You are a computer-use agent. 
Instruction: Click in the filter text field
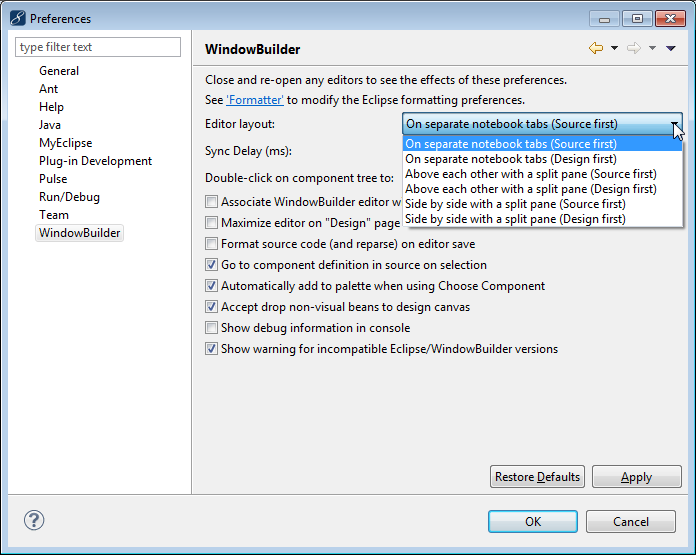[x=98, y=47]
